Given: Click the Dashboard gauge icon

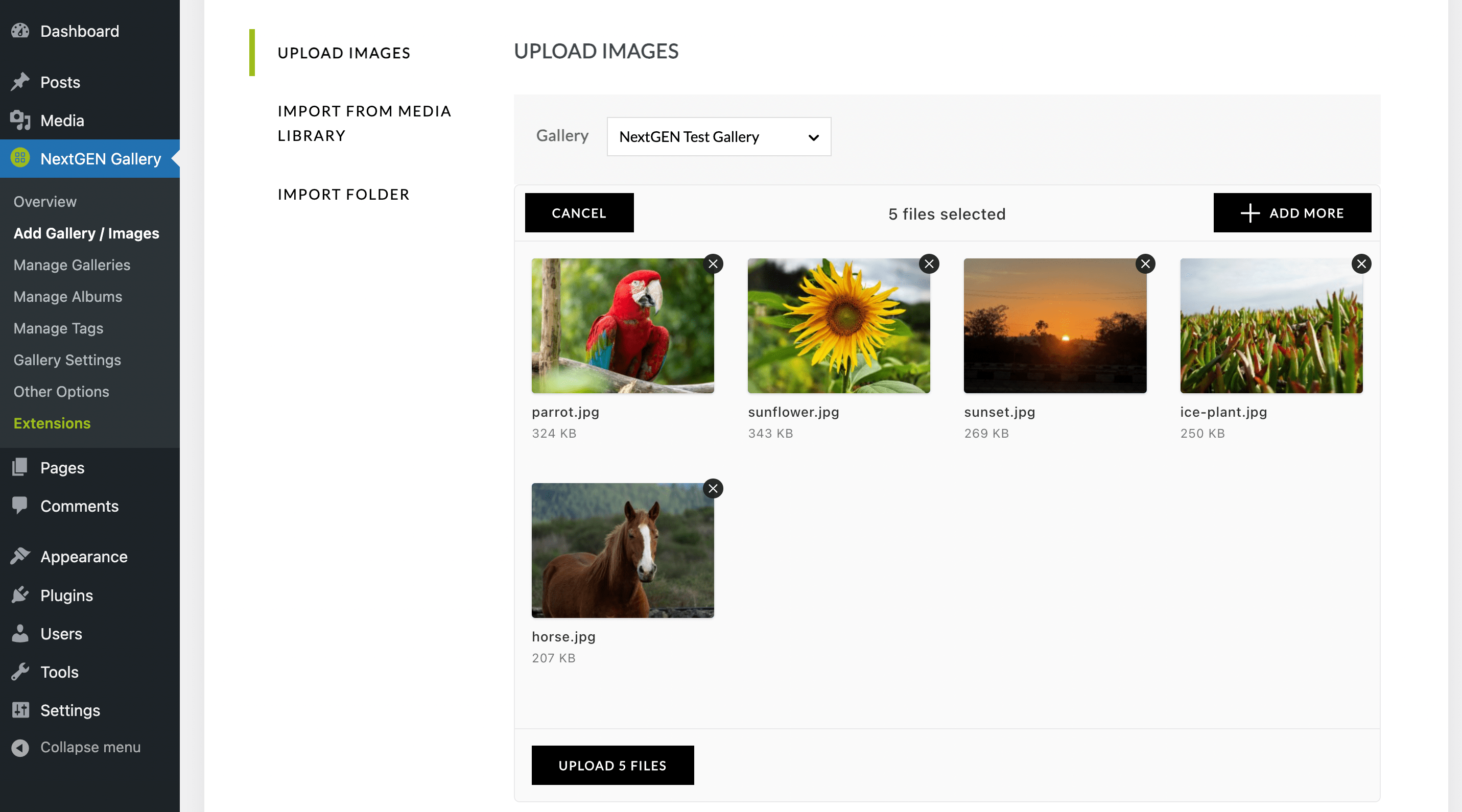Looking at the screenshot, I should tap(20, 31).
